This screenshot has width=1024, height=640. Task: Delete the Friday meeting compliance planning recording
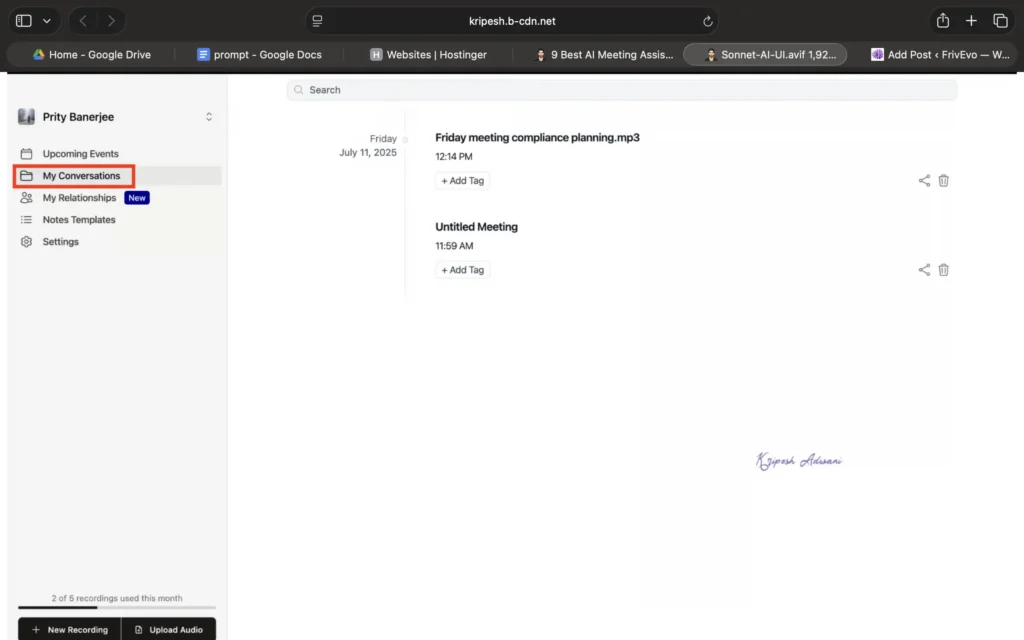click(x=943, y=181)
